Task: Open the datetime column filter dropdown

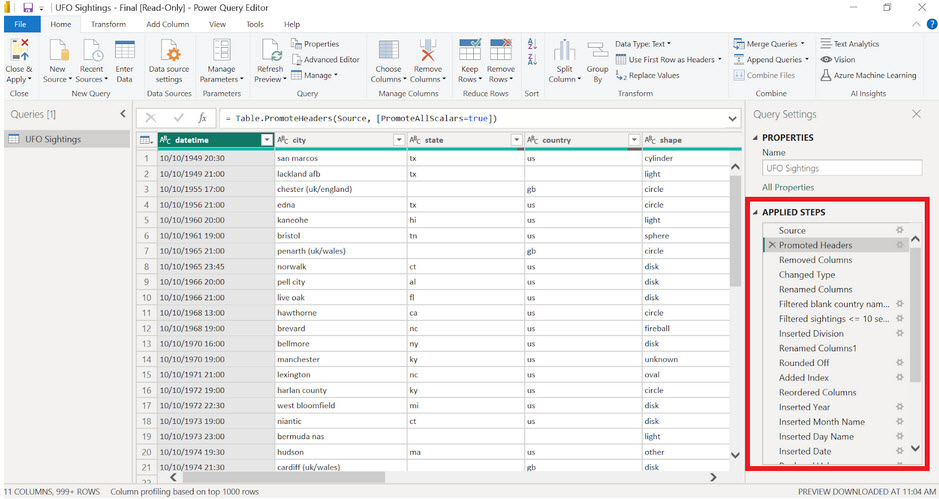Action: coord(267,140)
